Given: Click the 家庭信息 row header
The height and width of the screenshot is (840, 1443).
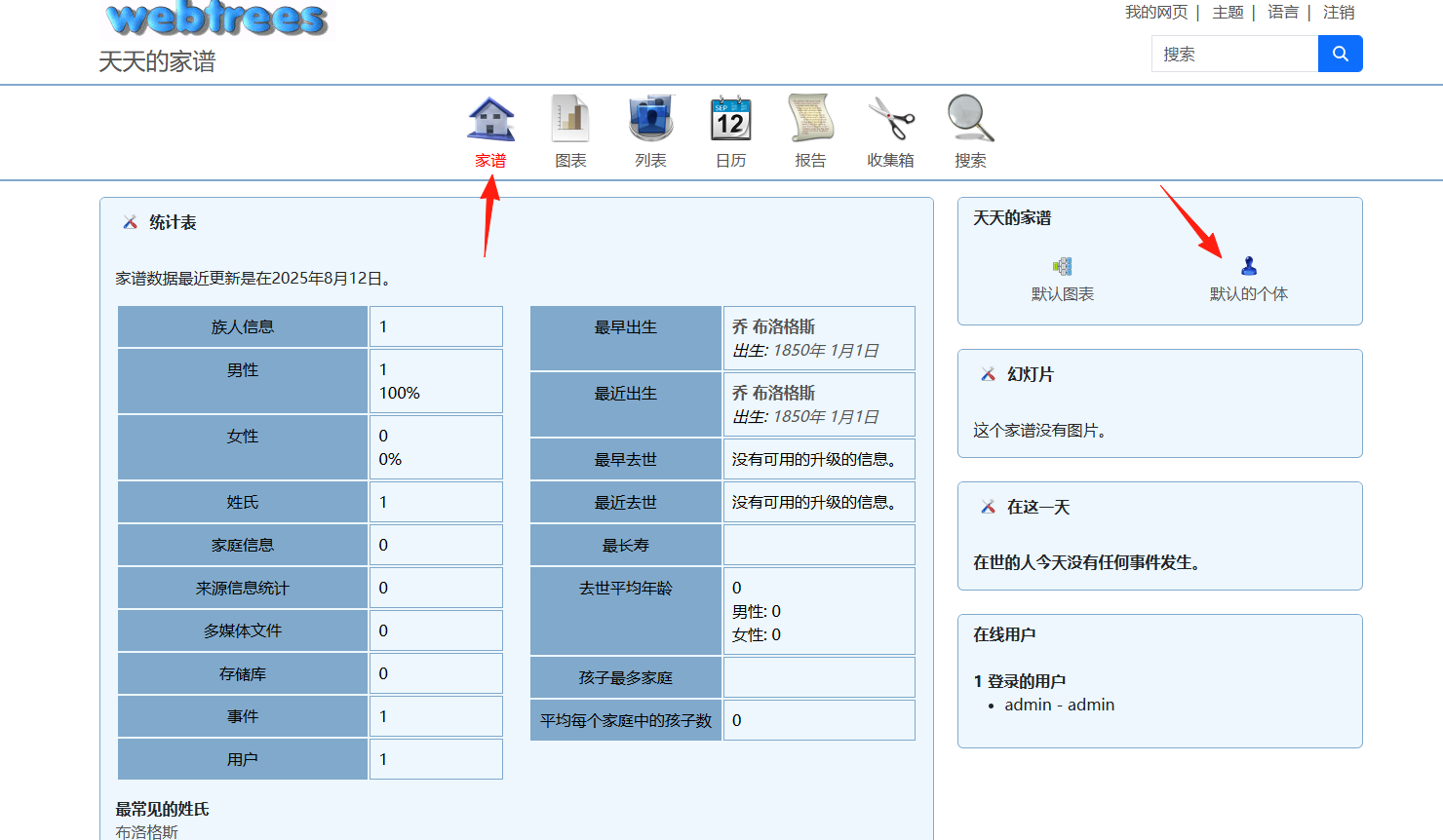Looking at the screenshot, I should click(243, 545).
